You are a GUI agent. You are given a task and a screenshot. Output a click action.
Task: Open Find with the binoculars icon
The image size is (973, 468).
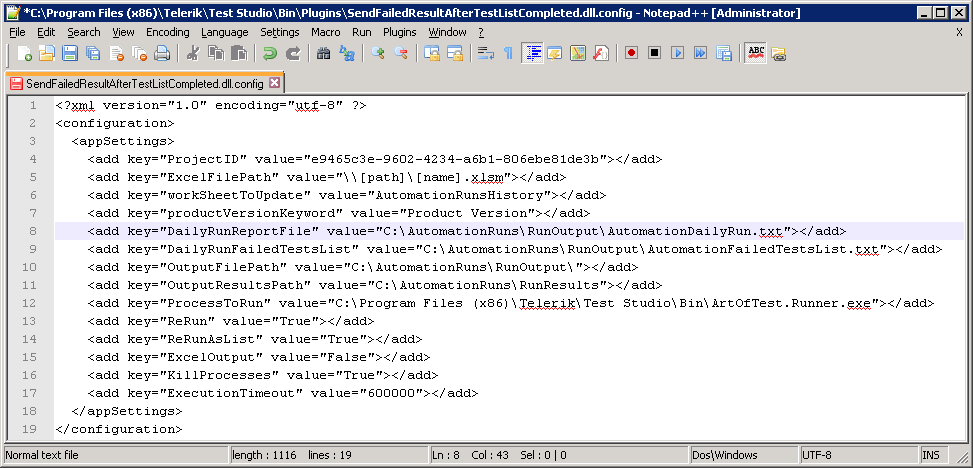click(323, 53)
